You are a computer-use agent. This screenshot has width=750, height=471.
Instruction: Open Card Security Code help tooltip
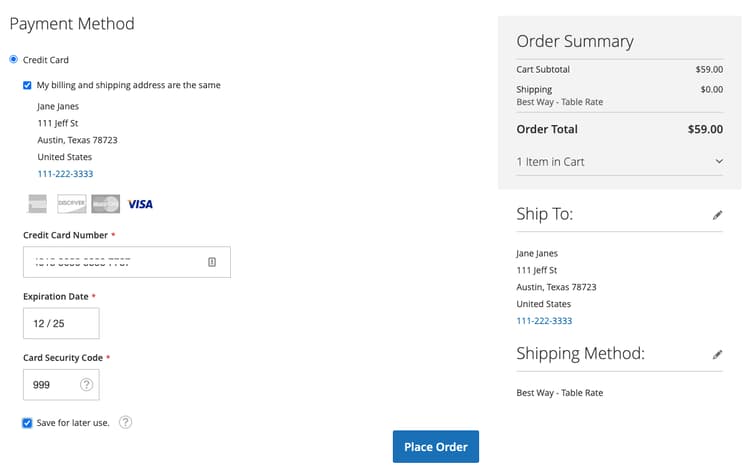coord(86,385)
